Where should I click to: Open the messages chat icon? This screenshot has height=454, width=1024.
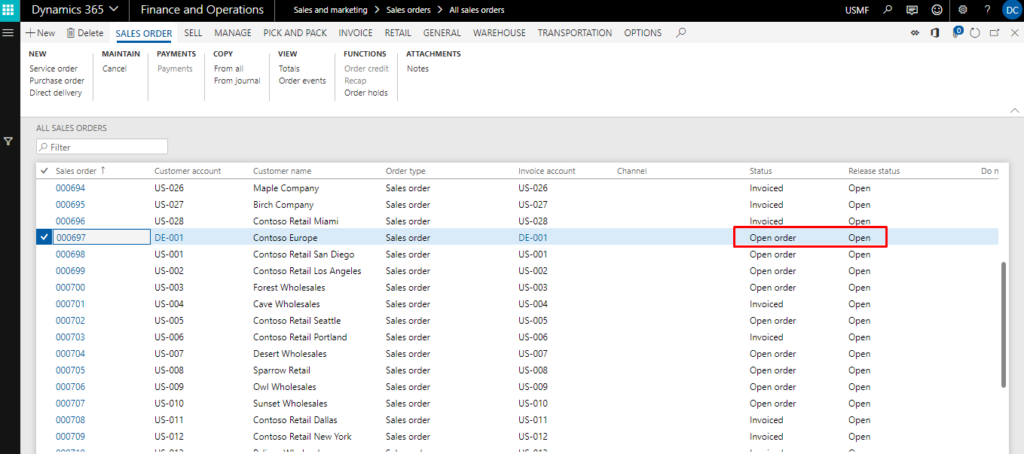pyautogui.click(x=912, y=10)
